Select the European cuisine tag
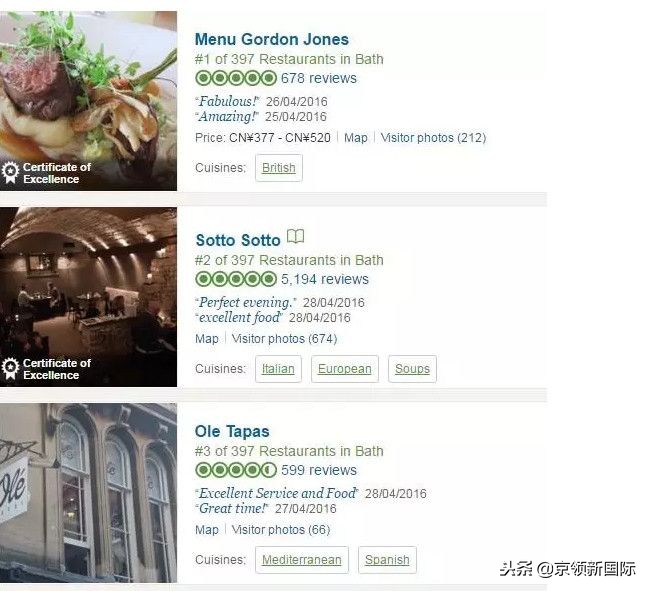The image size is (650, 591). [x=344, y=369]
